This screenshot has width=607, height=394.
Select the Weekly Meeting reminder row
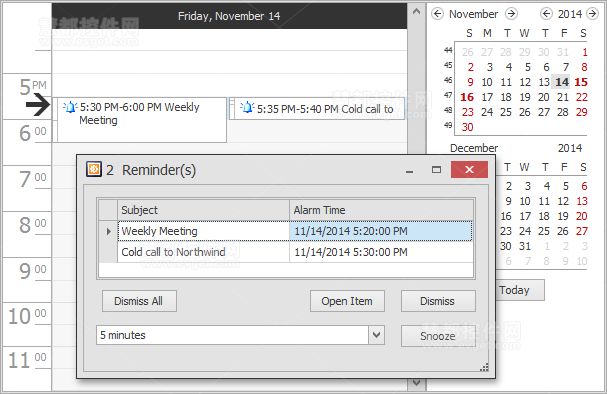286,231
